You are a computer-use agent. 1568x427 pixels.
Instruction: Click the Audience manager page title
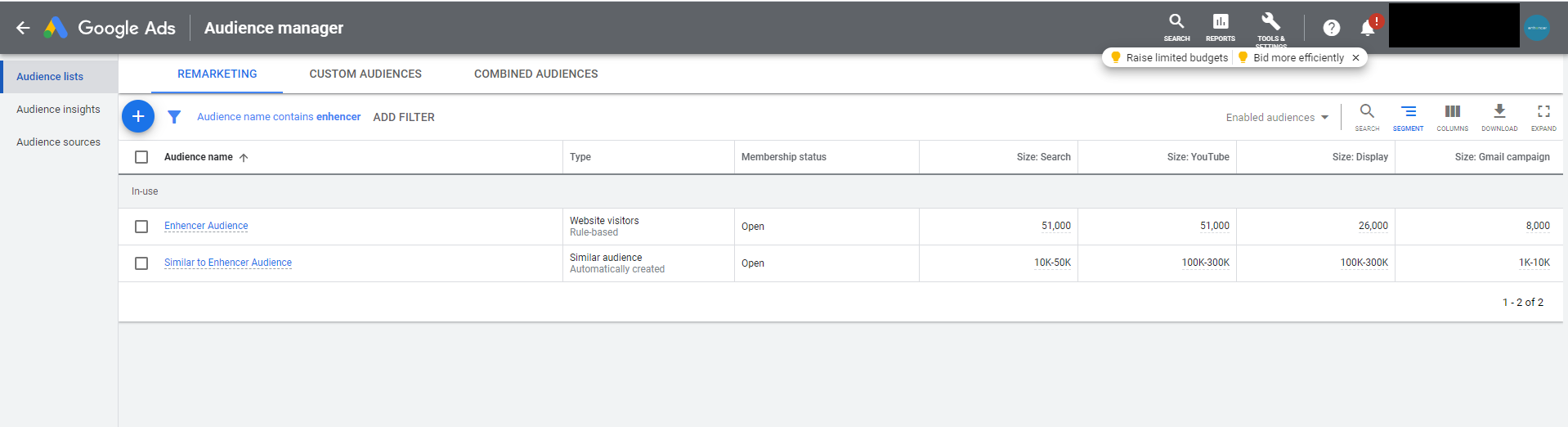tap(274, 28)
